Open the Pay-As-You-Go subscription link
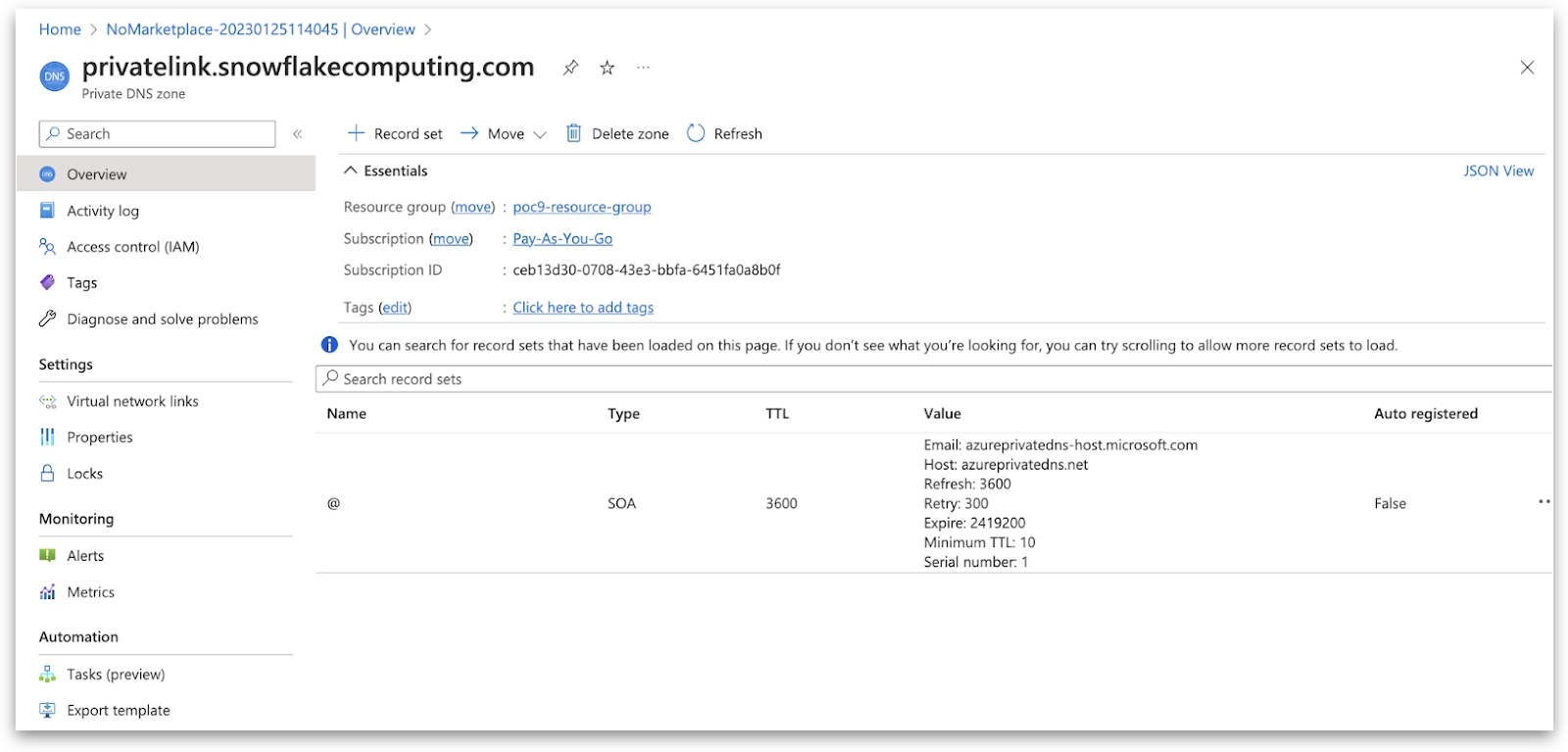Viewport: 1568px width, 752px height. [563, 238]
